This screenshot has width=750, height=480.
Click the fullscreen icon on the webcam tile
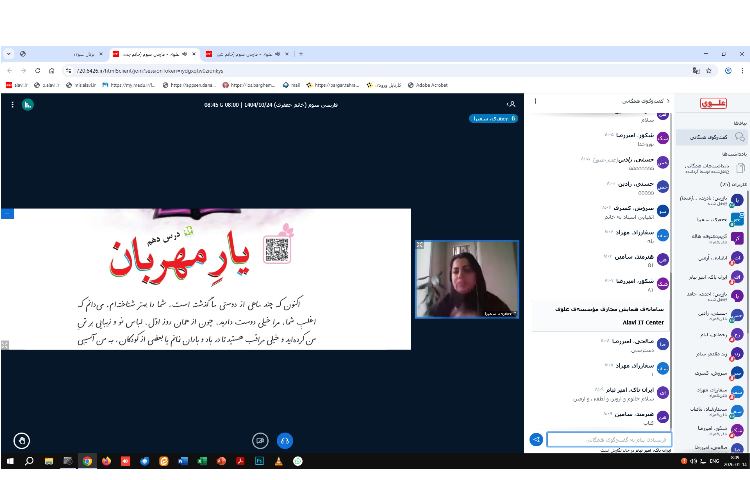(419, 245)
